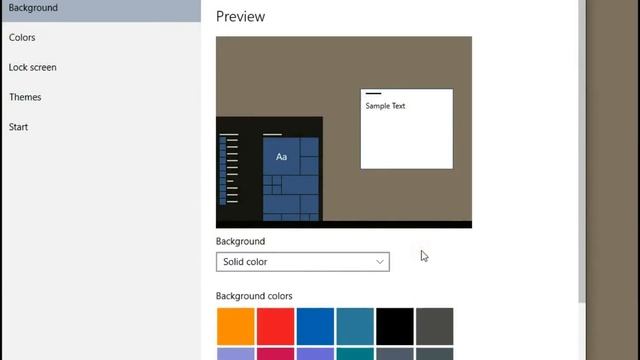Choose the blue background color swatch

pos(315,327)
